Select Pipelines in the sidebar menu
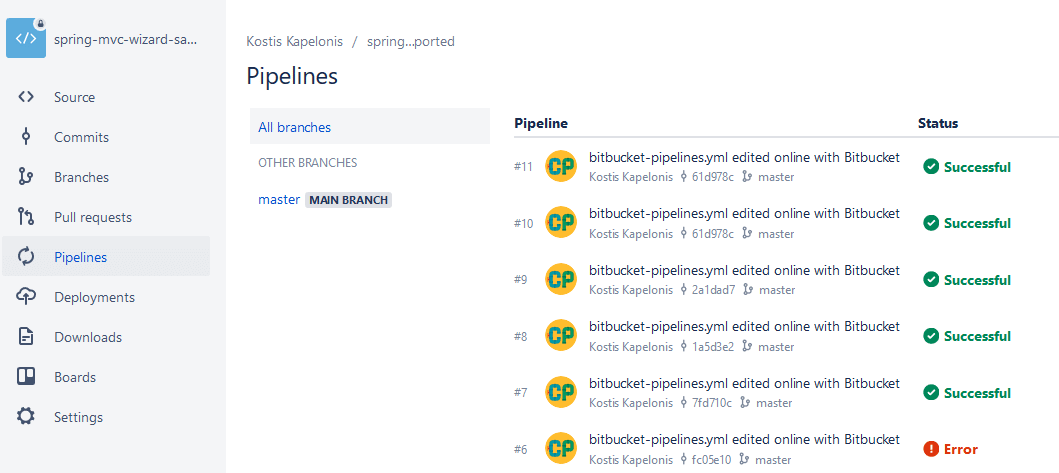Image resolution: width=1059 pixels, height=473 pixels. 80,257
